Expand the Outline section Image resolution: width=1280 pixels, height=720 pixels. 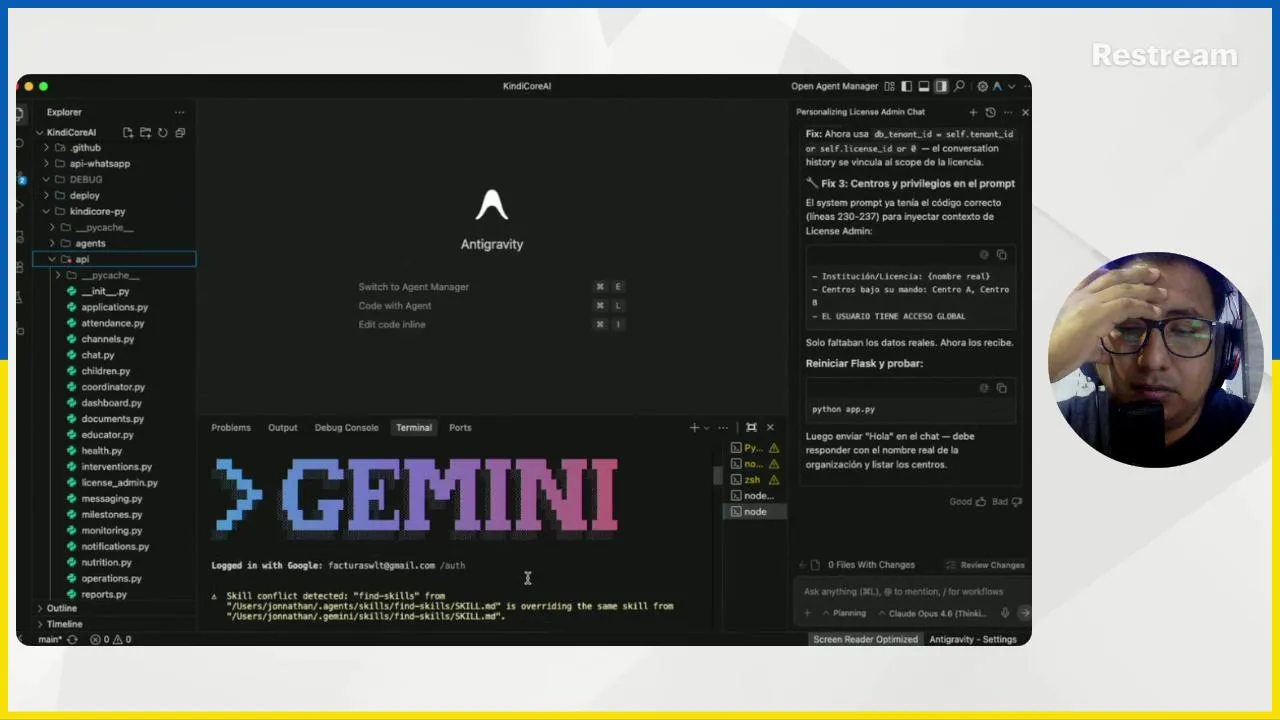(61, 608)
